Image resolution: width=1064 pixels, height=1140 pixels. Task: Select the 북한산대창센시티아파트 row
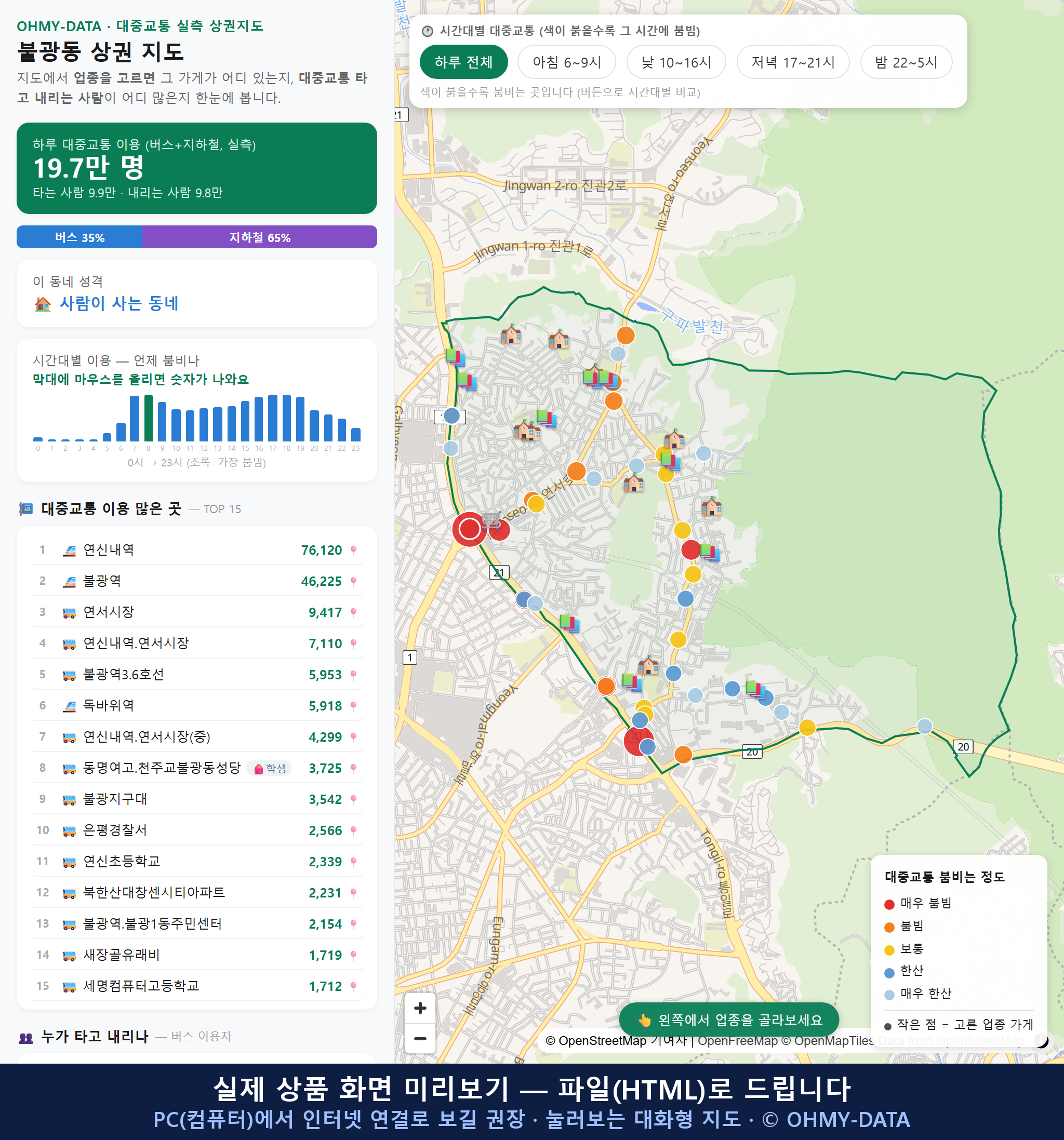click(x=197, y=893)
